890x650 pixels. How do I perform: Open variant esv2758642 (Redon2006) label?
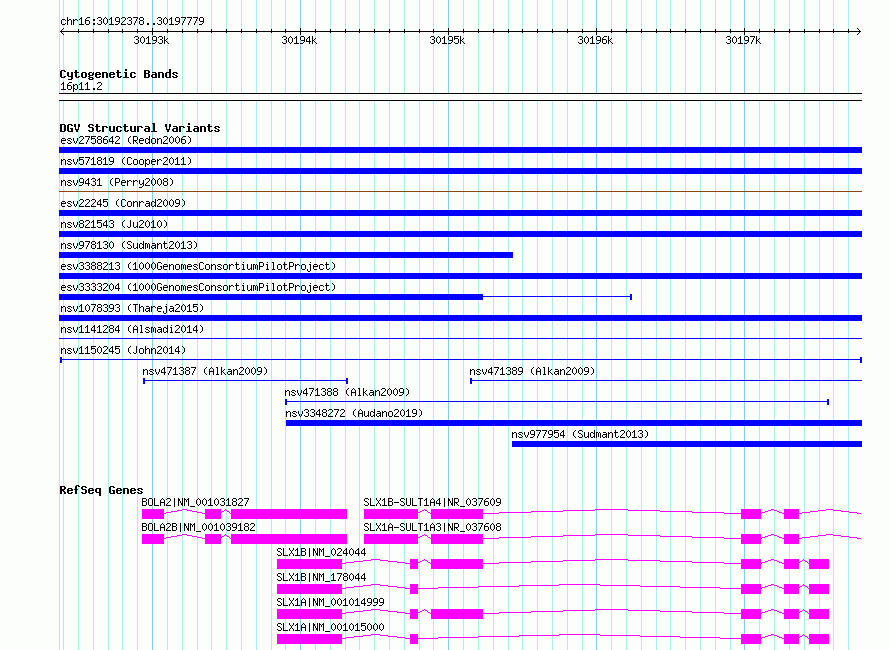[x=126, y=140]
